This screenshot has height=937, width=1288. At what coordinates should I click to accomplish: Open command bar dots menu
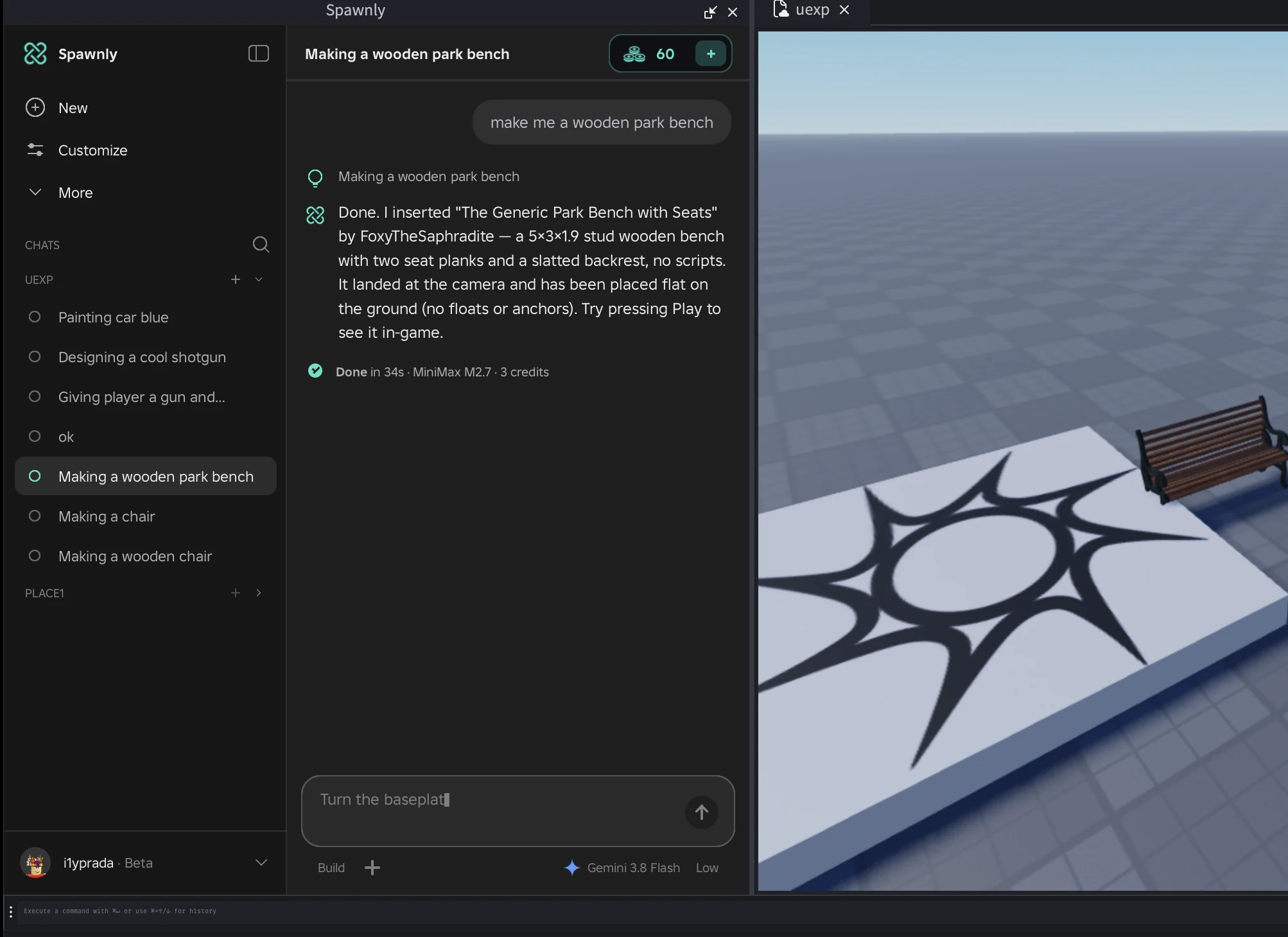(x=11, y=911)
